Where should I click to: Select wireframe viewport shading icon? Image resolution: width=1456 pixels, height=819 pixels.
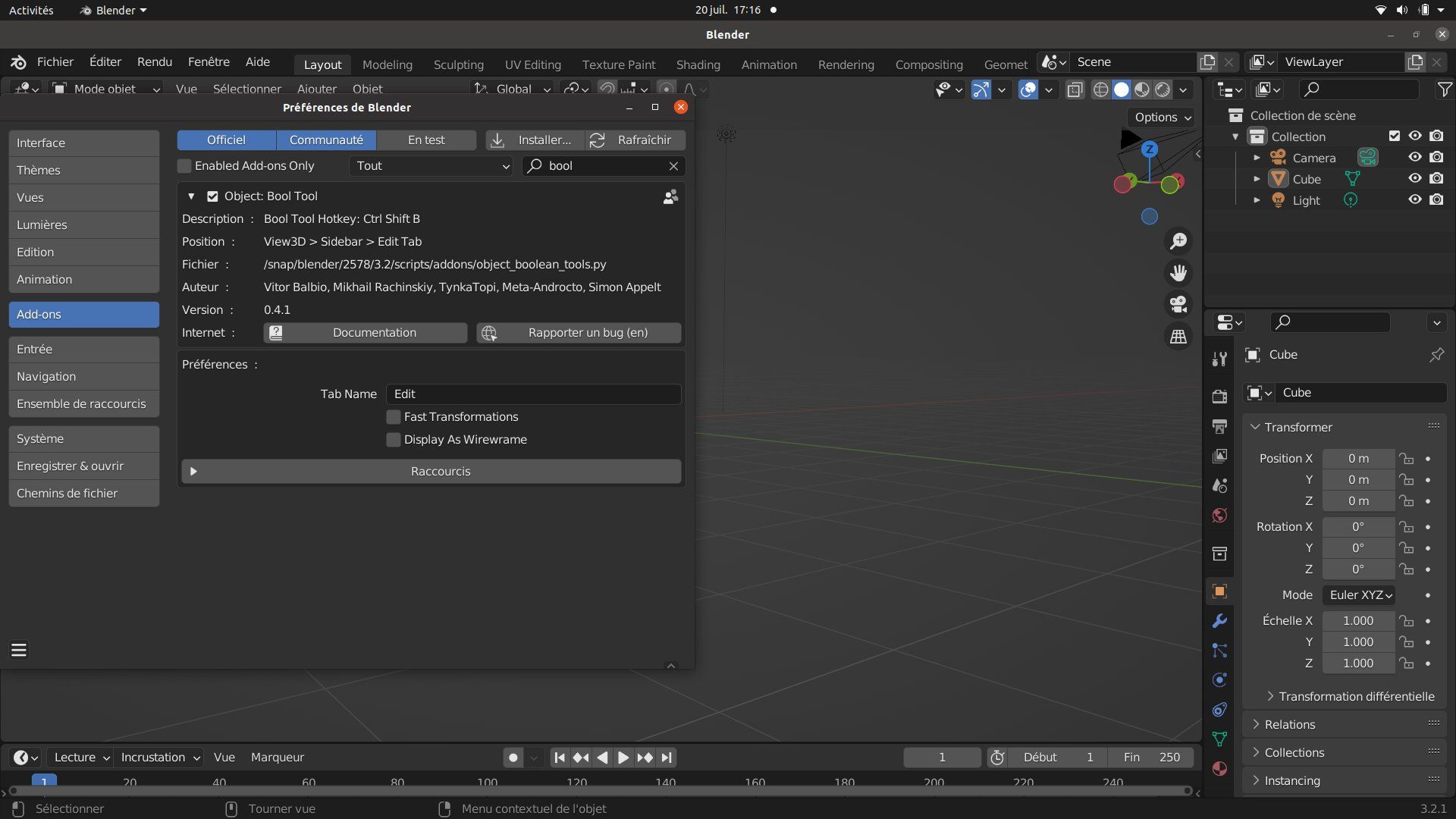click(1100, 89)
